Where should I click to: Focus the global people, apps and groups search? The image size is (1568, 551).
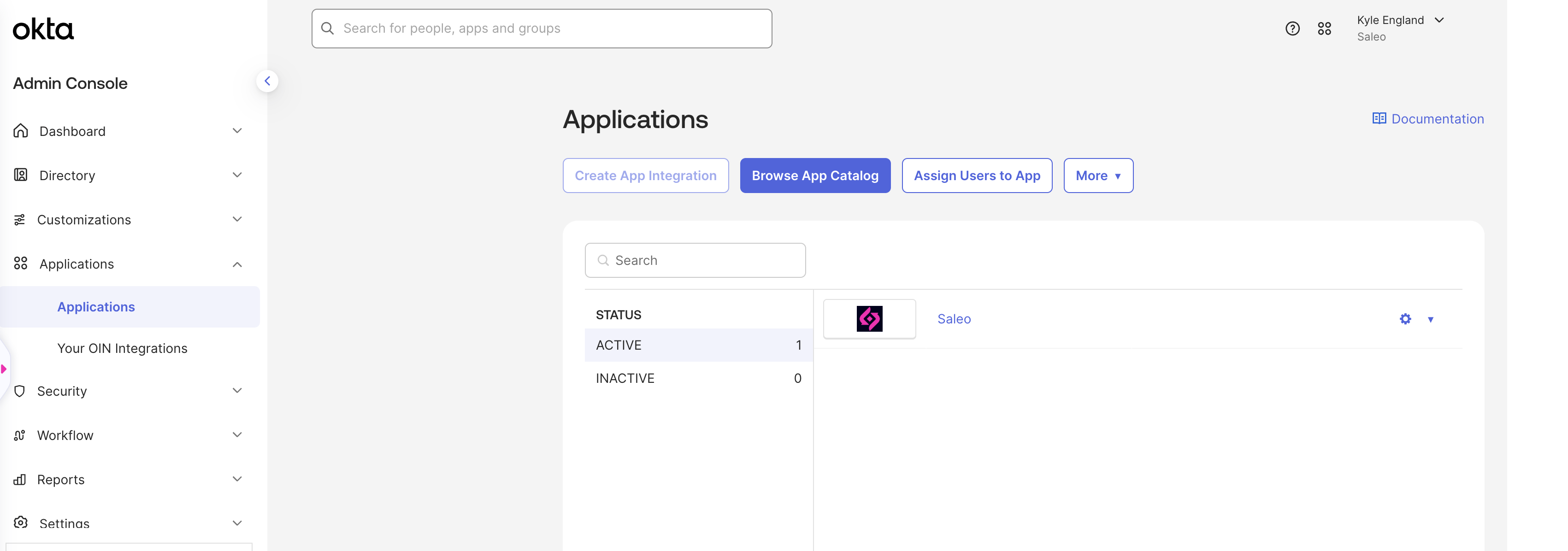542,29
